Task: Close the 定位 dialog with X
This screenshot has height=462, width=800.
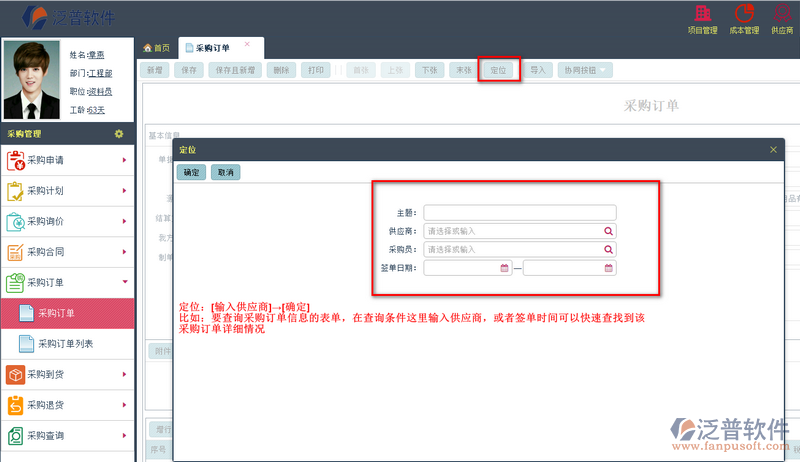Action: tap(773, 149)
